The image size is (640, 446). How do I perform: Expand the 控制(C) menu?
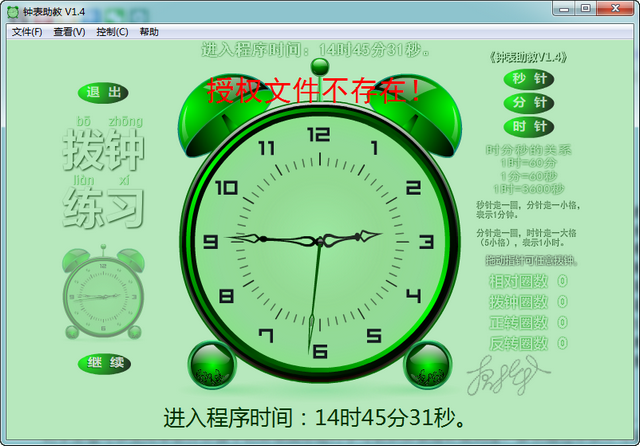point(112,32)
